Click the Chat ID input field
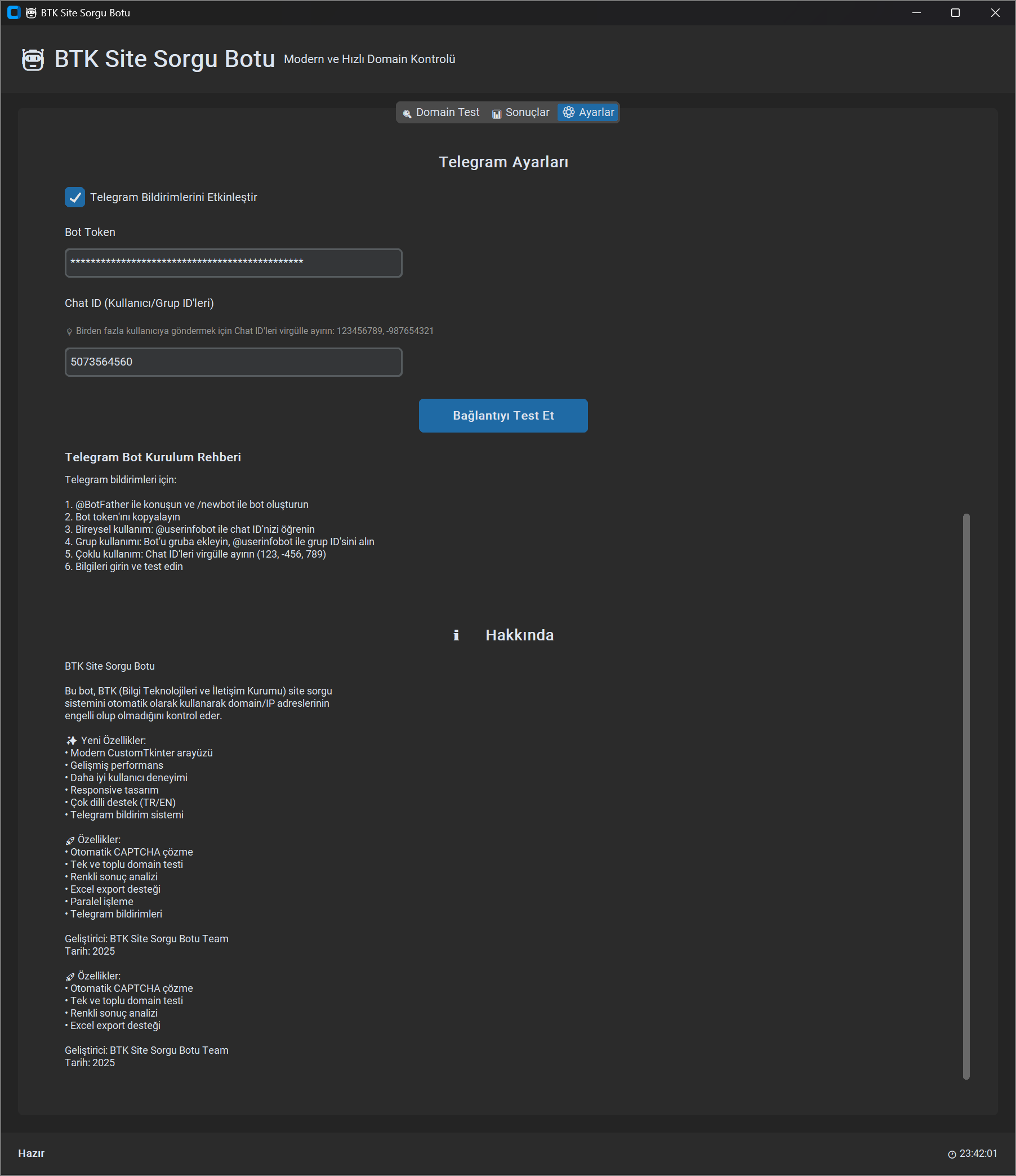 [x=233, y=362]
